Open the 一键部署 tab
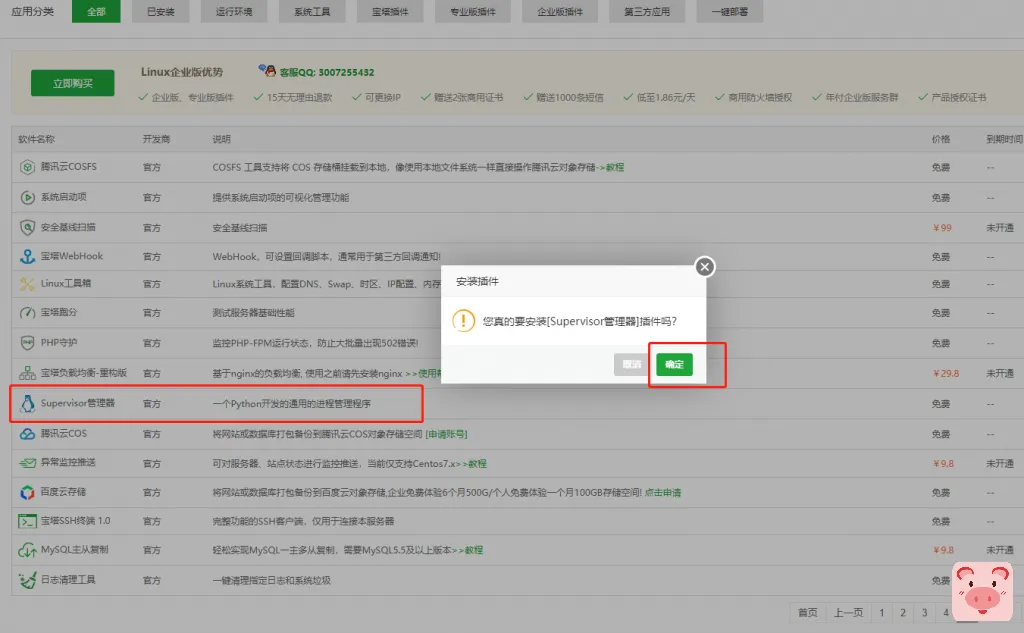This screenshot has width=1024, height=633. pyautogui.click(x=729, y=12)
